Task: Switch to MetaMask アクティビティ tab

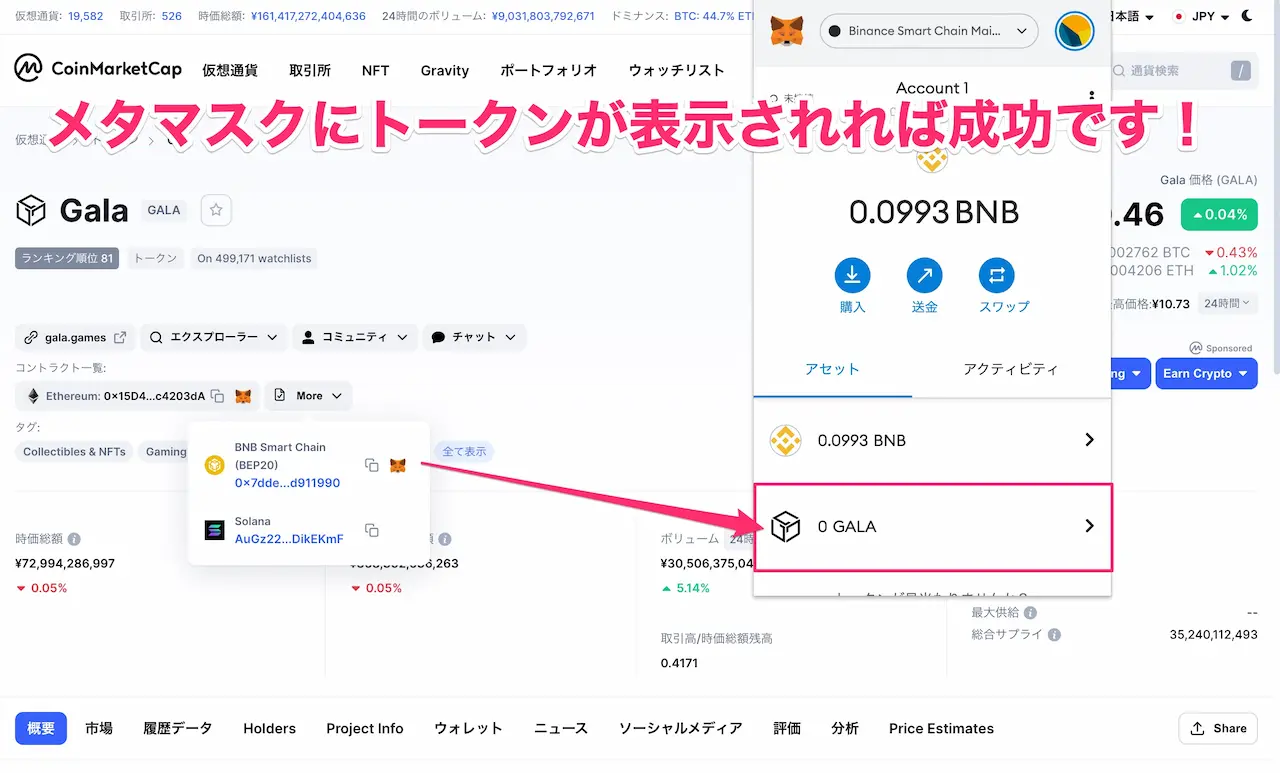Action: (x=1011, y=369)
